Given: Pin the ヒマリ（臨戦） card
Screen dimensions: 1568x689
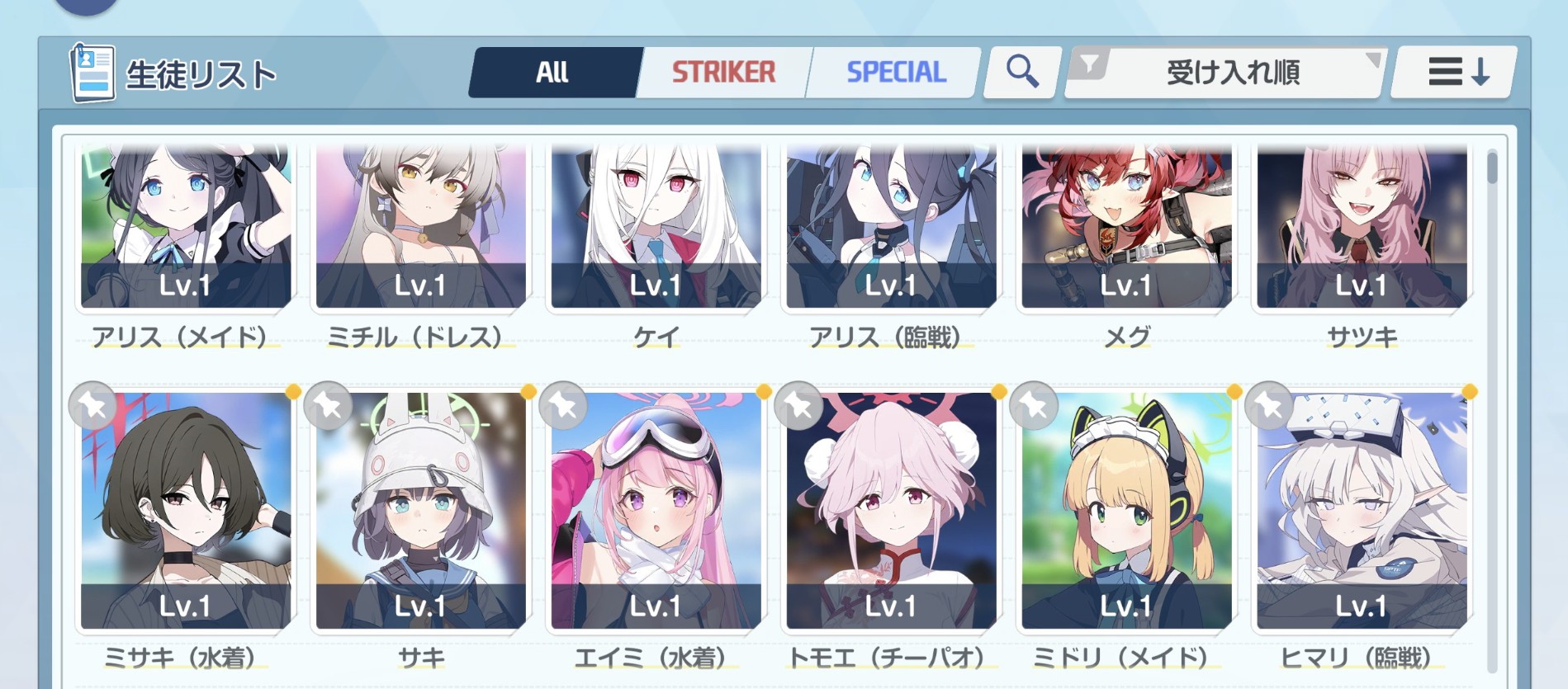Looking at the screenshot, I should pyautogui.click(x=1269, y=405).
